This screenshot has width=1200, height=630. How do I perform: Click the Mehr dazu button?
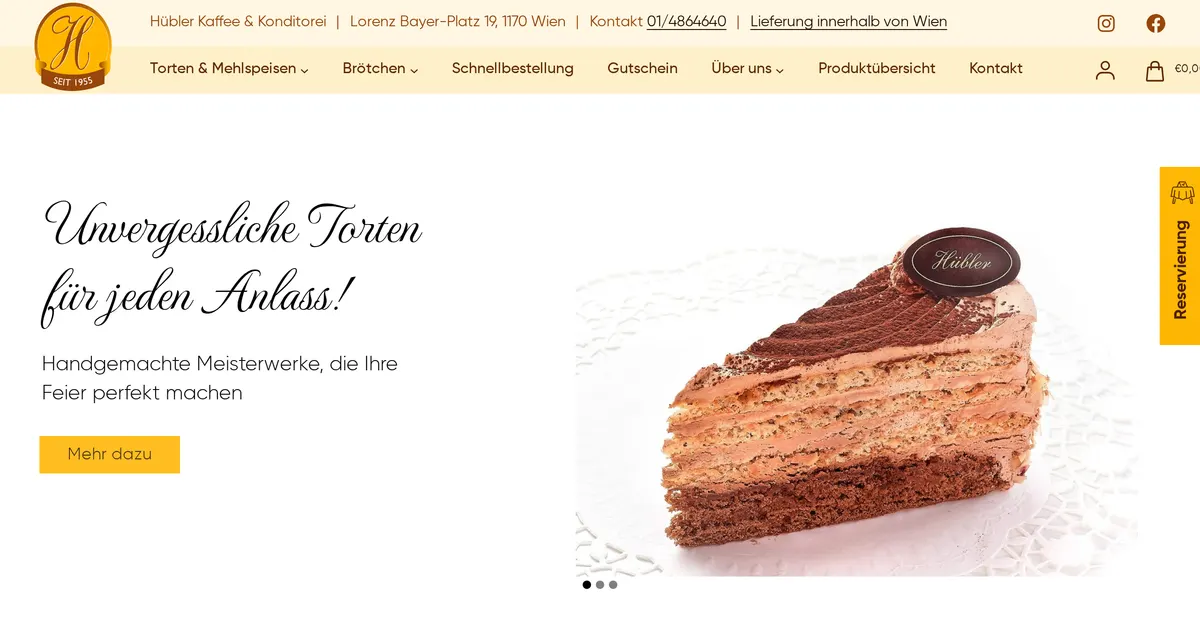110,454
